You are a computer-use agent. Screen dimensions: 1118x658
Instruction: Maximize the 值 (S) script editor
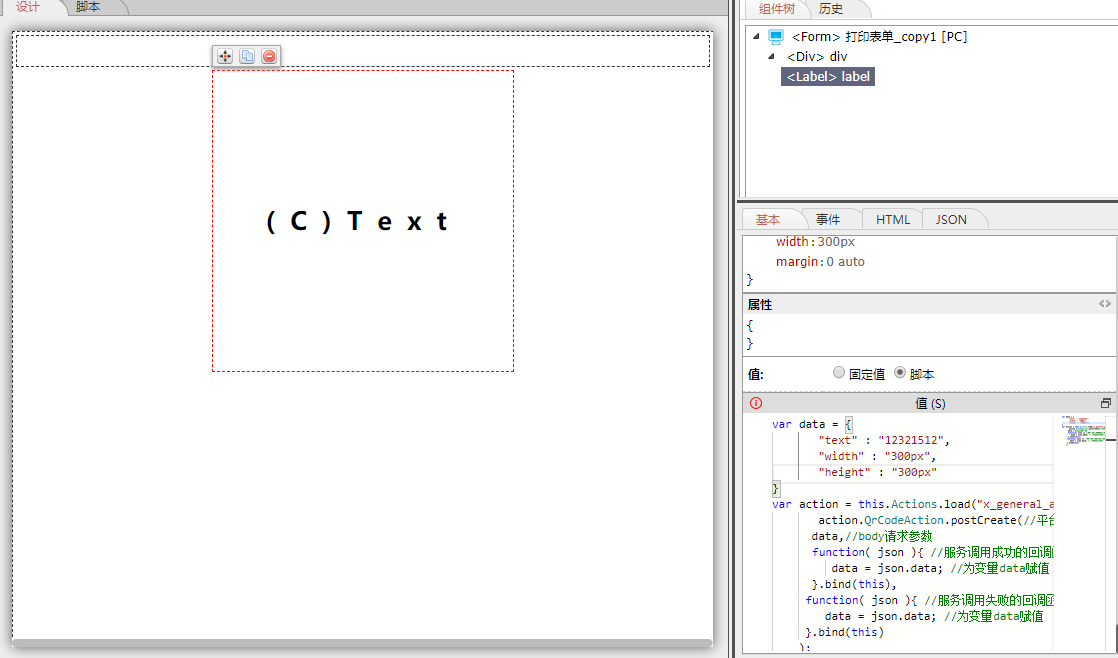coord(1105,403)
